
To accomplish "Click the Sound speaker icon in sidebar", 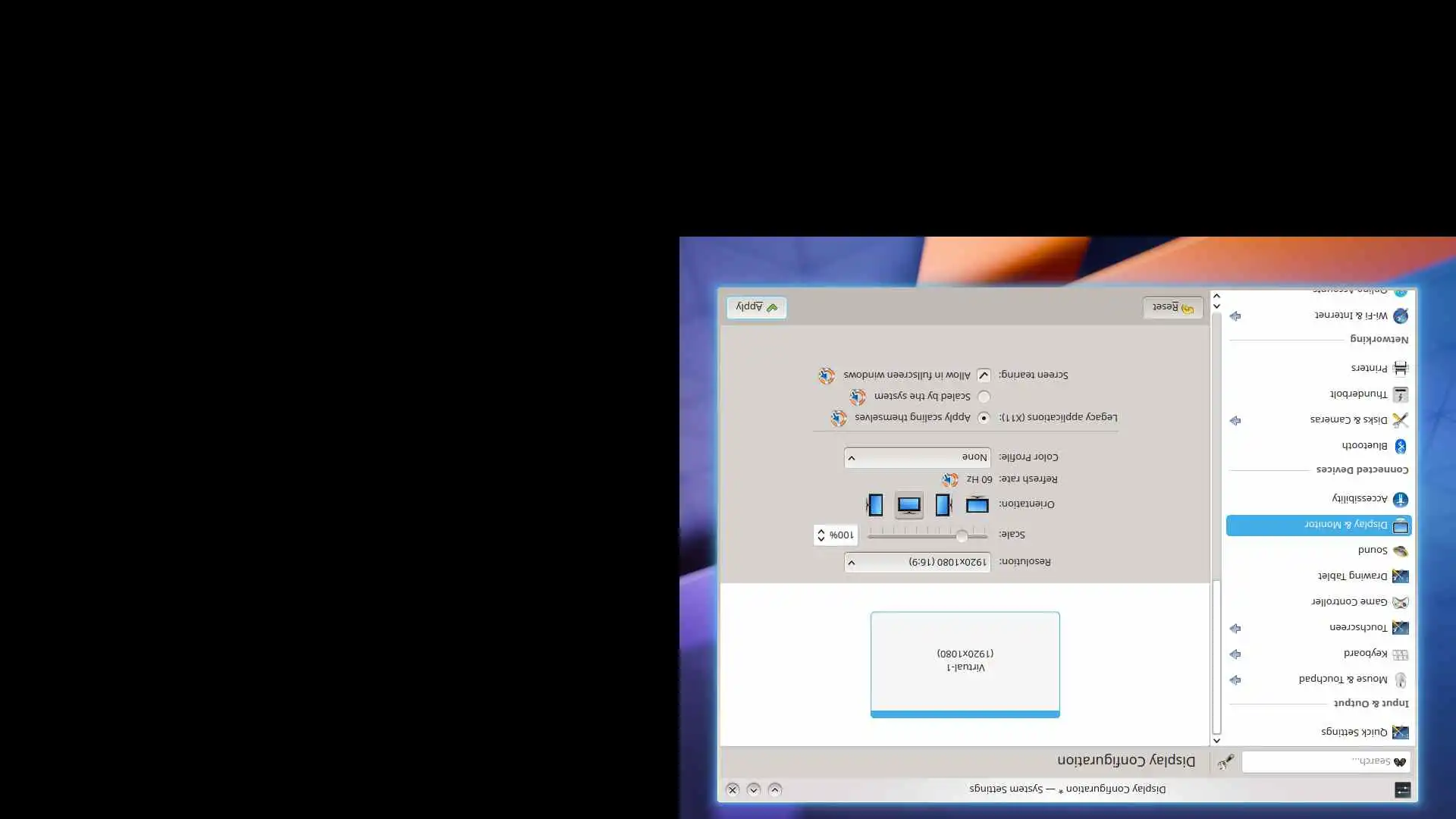I will (1400, 551).
